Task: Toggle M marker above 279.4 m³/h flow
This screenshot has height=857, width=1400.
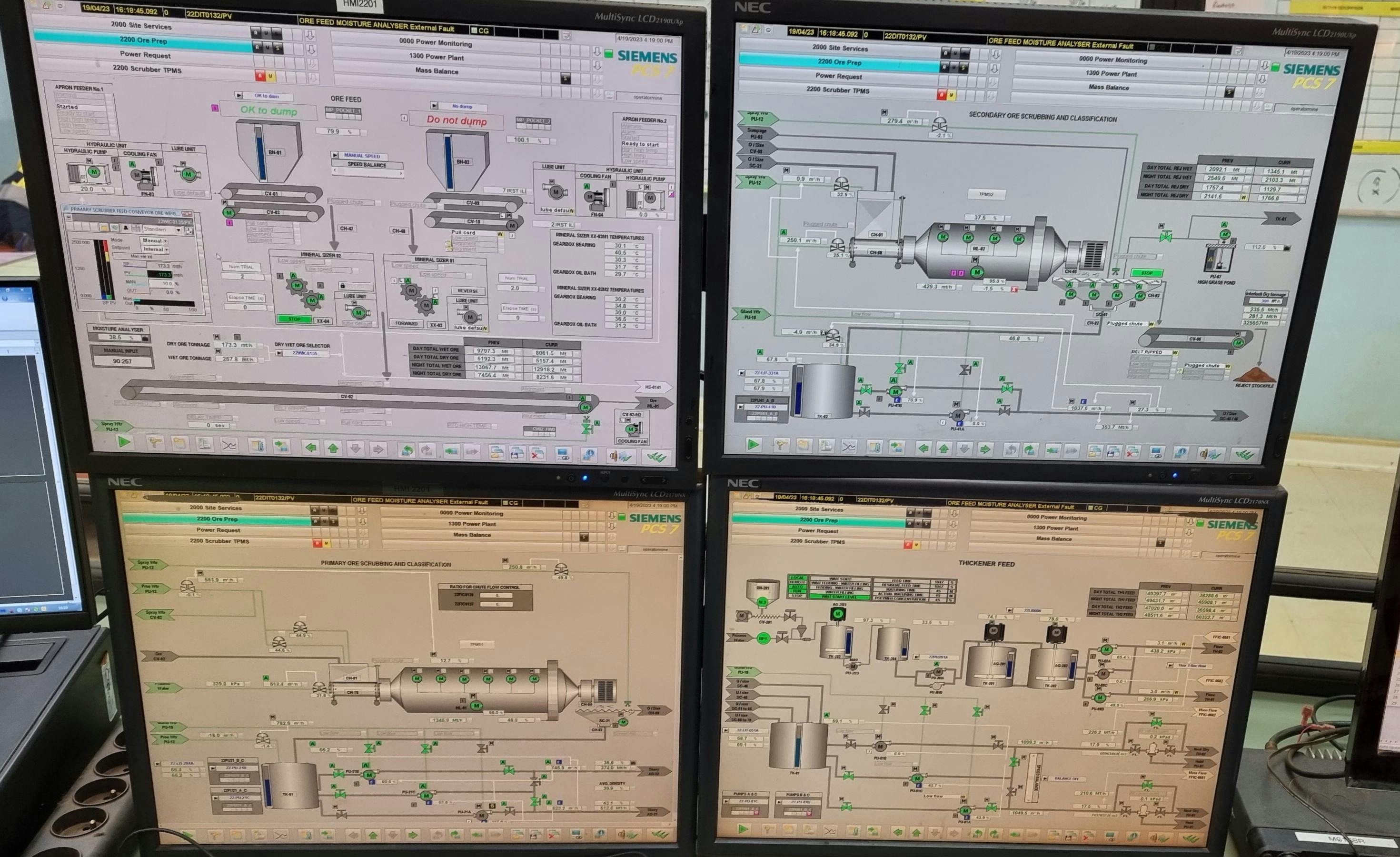Action: (884, 112)
